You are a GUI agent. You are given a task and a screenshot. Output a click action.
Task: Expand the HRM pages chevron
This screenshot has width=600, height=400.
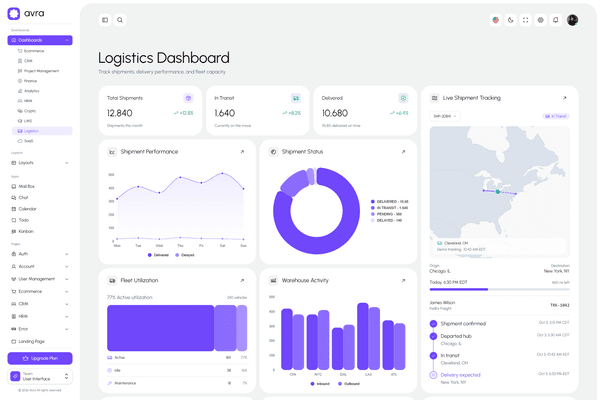coord(67,317)
